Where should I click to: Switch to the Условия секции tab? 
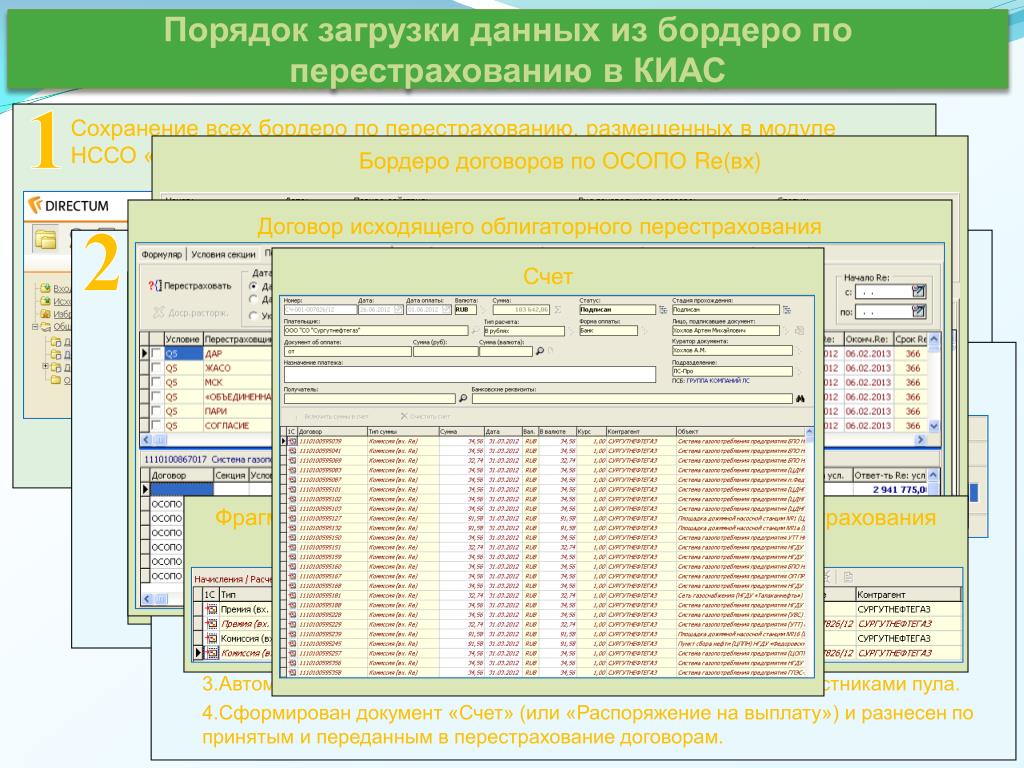tap(223, 254)
